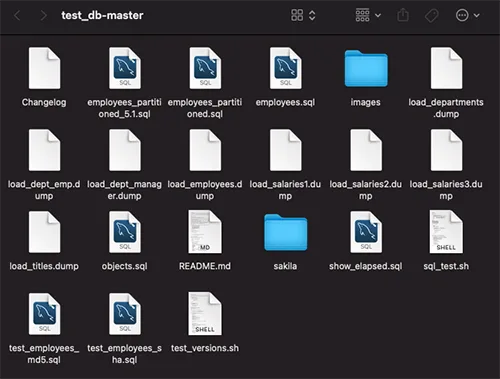Select the objects.sql file icon

click(125, 232)
